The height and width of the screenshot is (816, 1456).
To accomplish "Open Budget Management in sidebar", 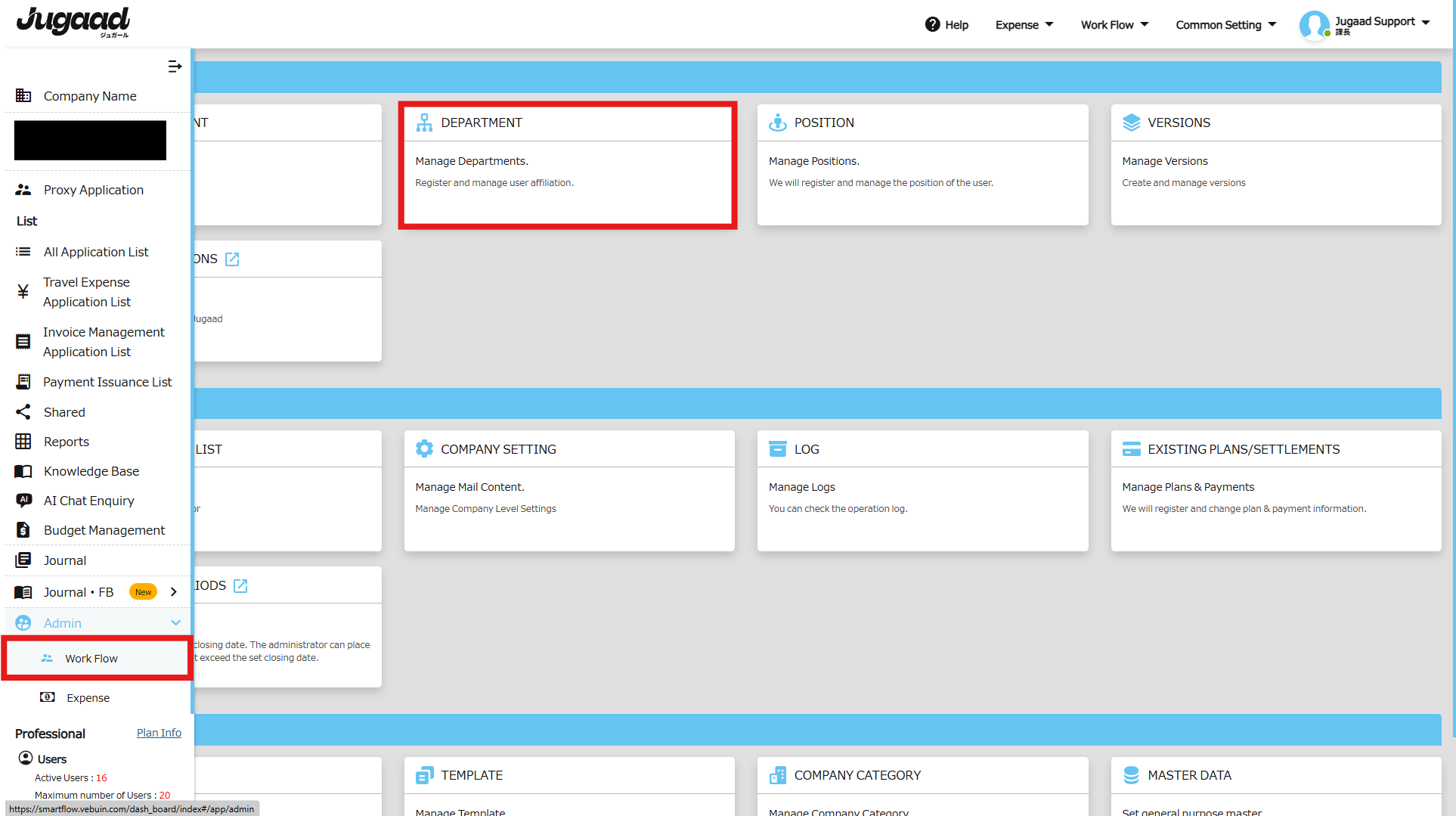I will [x=104, y=530].
